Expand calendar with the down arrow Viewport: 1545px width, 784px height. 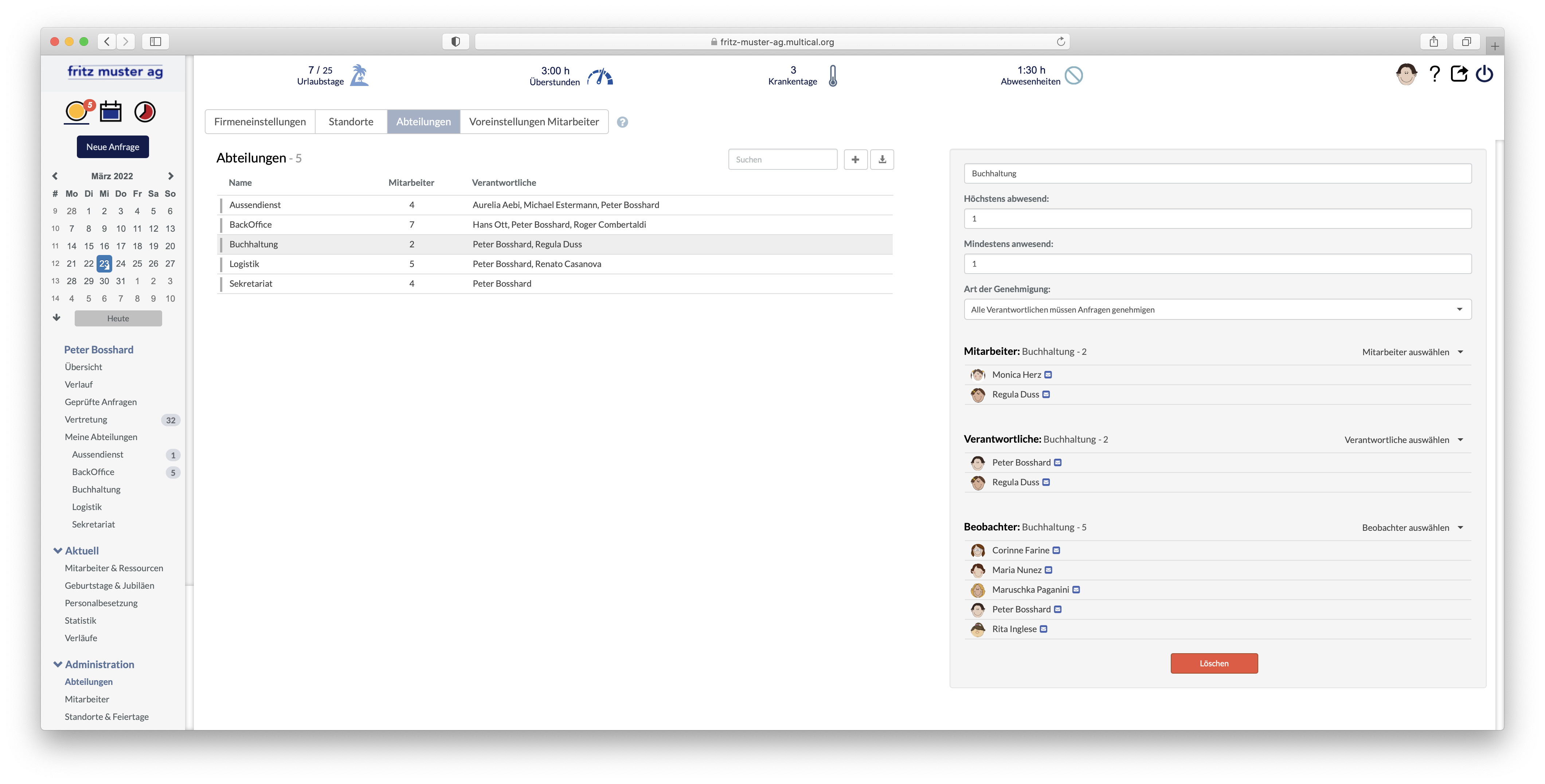click(56, 318)
